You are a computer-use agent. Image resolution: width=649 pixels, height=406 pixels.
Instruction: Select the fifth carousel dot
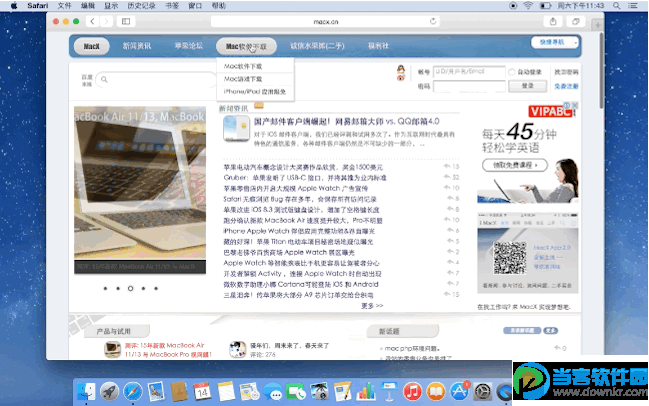pyautogui.click(x=156, y=288)
